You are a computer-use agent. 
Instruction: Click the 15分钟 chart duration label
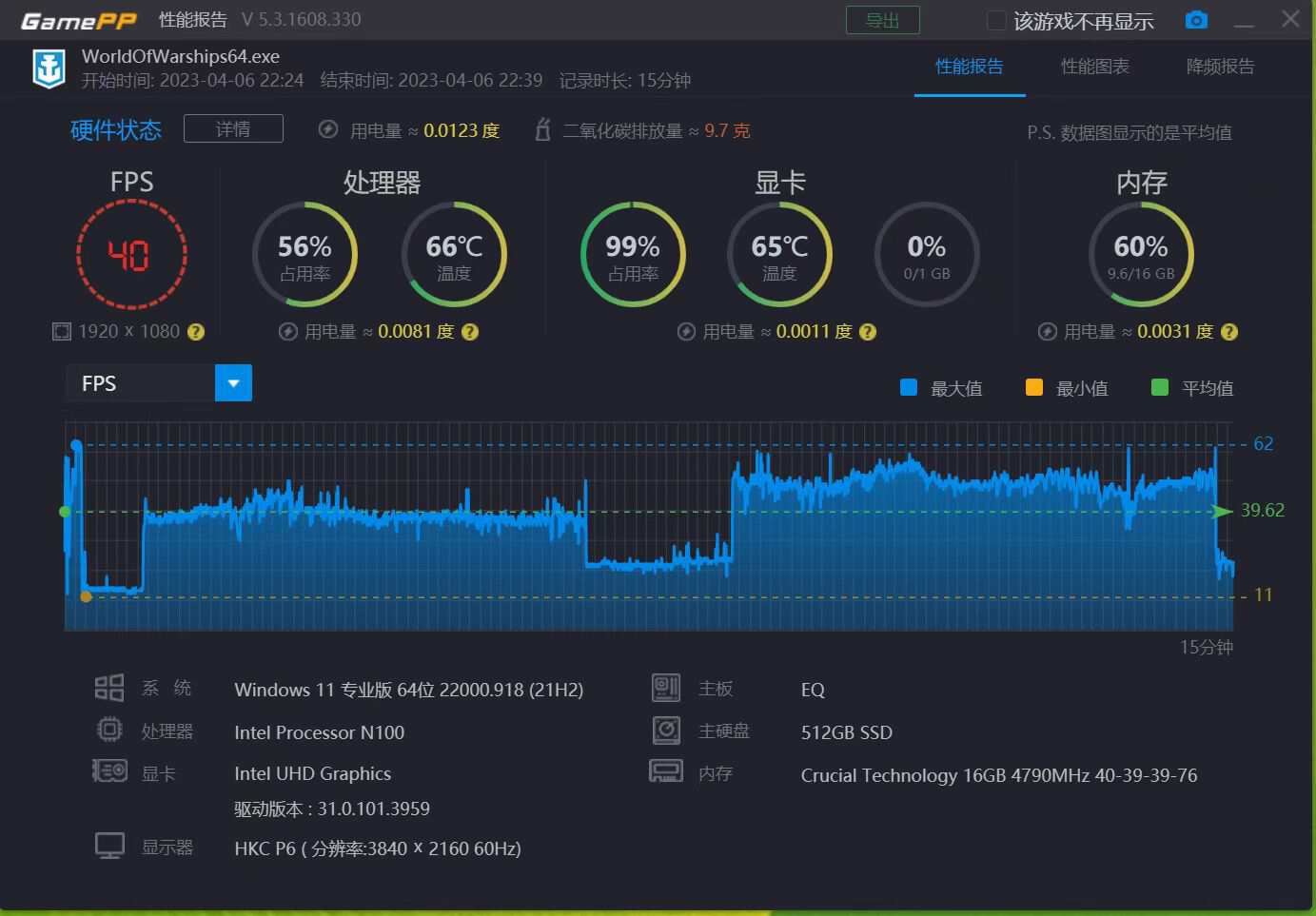click(x=1207, y=647)
